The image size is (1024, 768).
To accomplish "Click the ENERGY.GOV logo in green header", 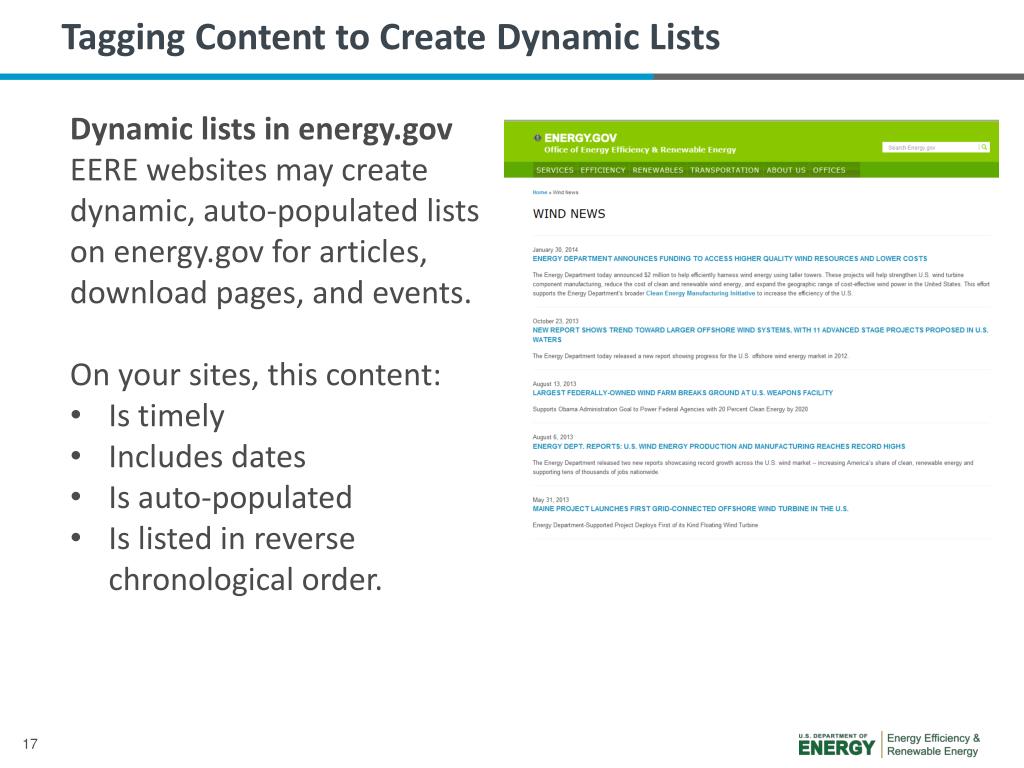I will click(x=575, y=138).
